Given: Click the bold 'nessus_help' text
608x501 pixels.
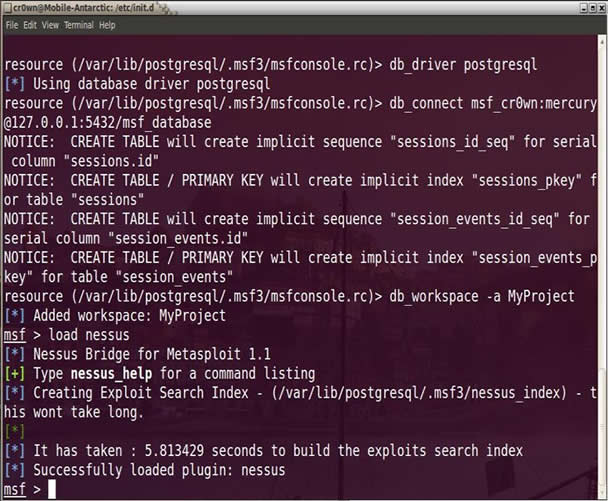Looking at the screenshot, I should point(111,374).
